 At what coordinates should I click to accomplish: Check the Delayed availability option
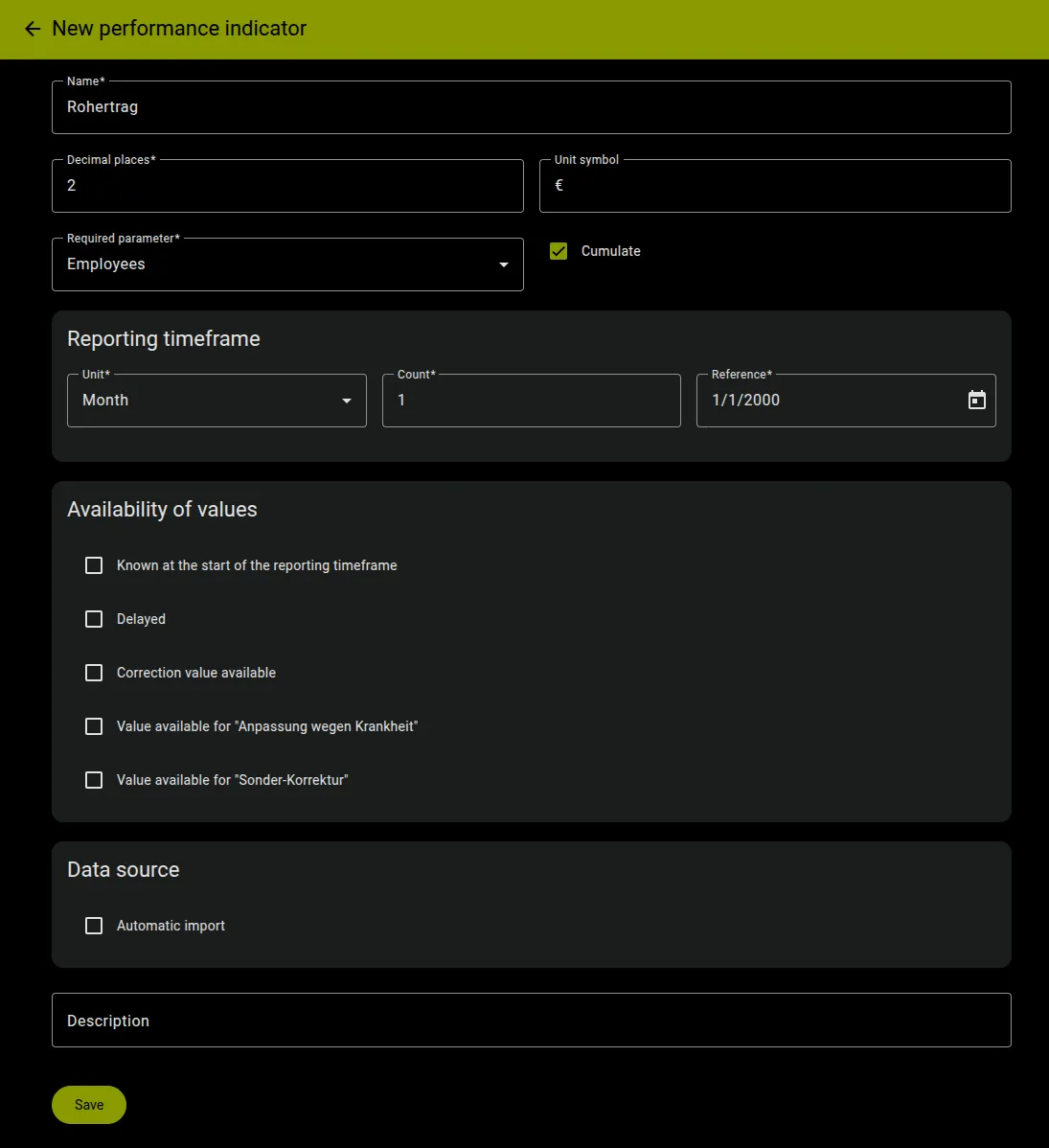pos(93,619)
